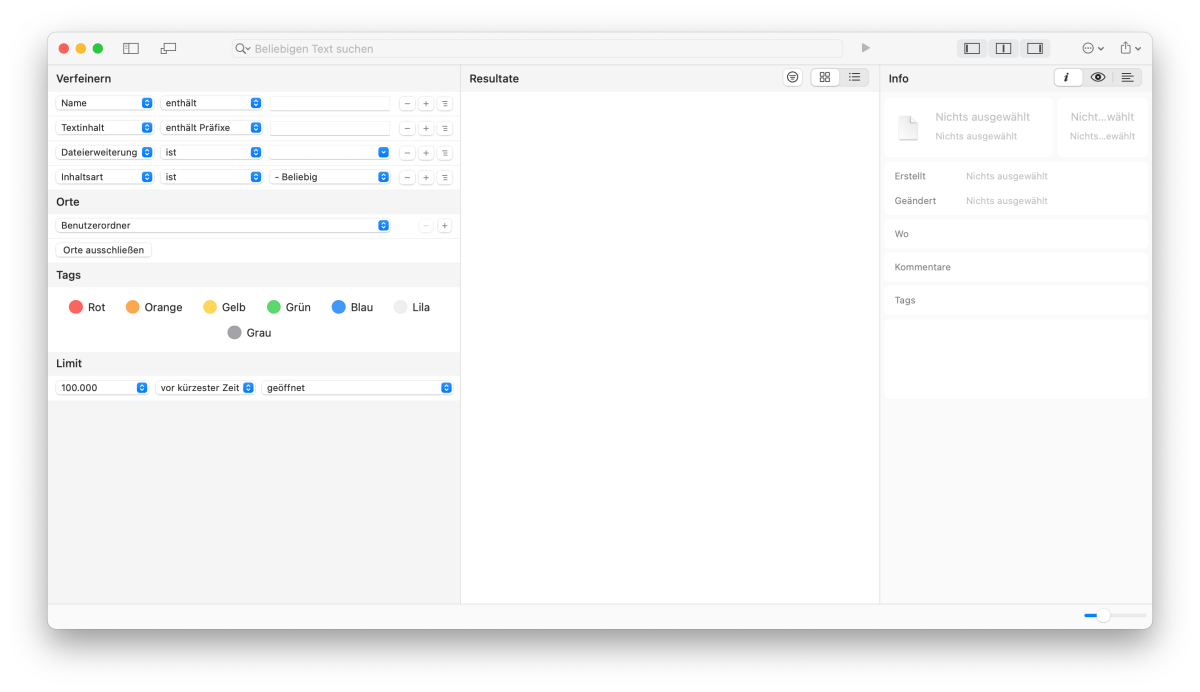Image resolution: width=1200 pixels, height=692 pixels.
Task: Select the Lila tag
Action: (x=412, y=307)
